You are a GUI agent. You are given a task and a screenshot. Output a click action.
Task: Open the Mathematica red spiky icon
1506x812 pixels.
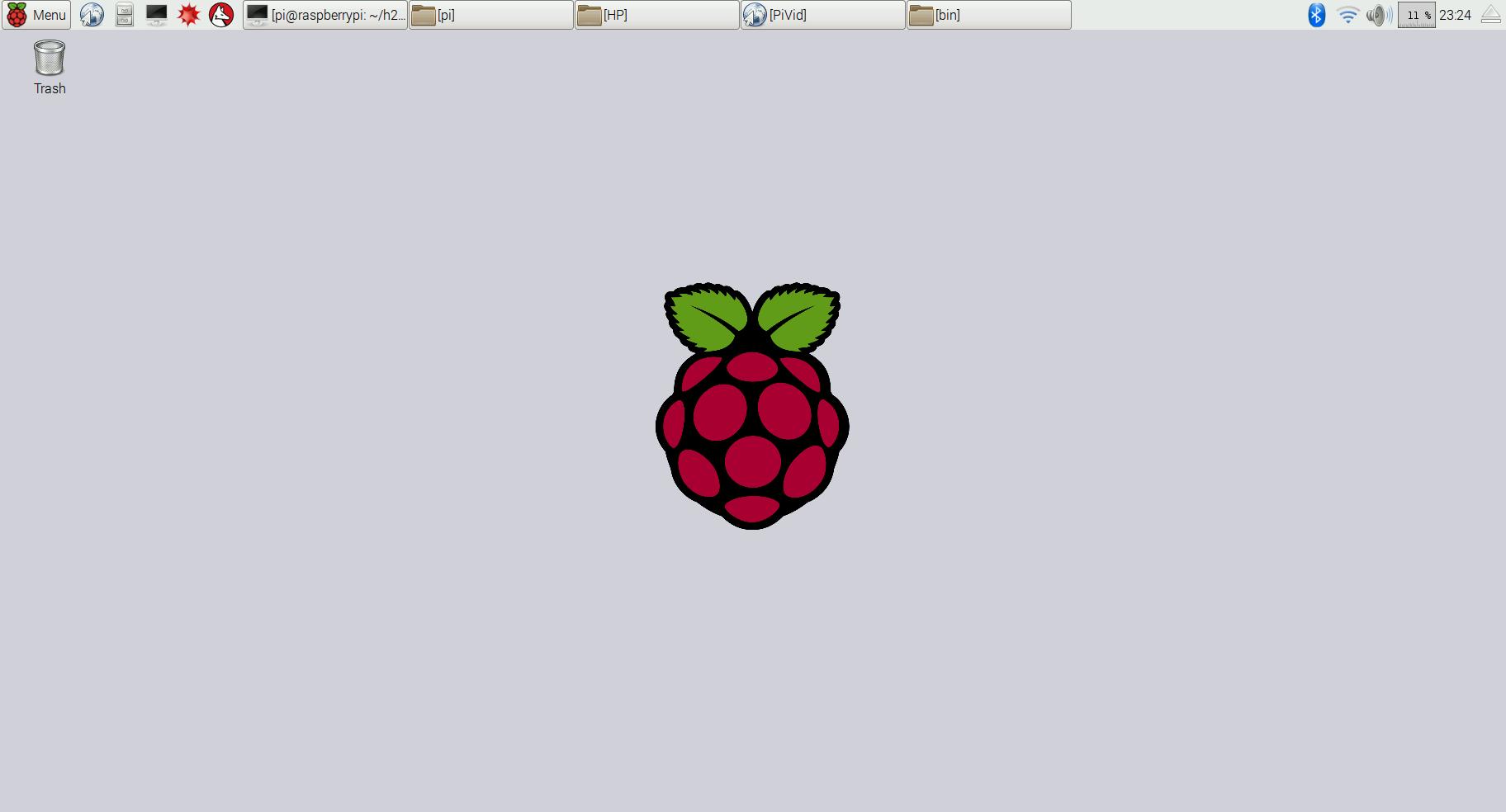coord(189,15)
